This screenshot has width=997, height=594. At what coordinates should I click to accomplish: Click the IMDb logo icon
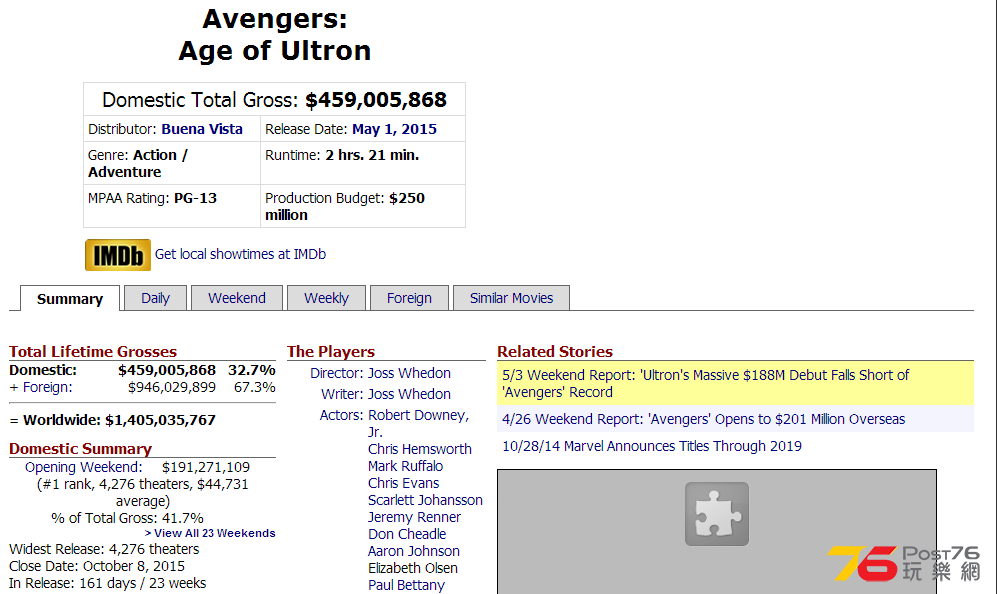point(118,254)
